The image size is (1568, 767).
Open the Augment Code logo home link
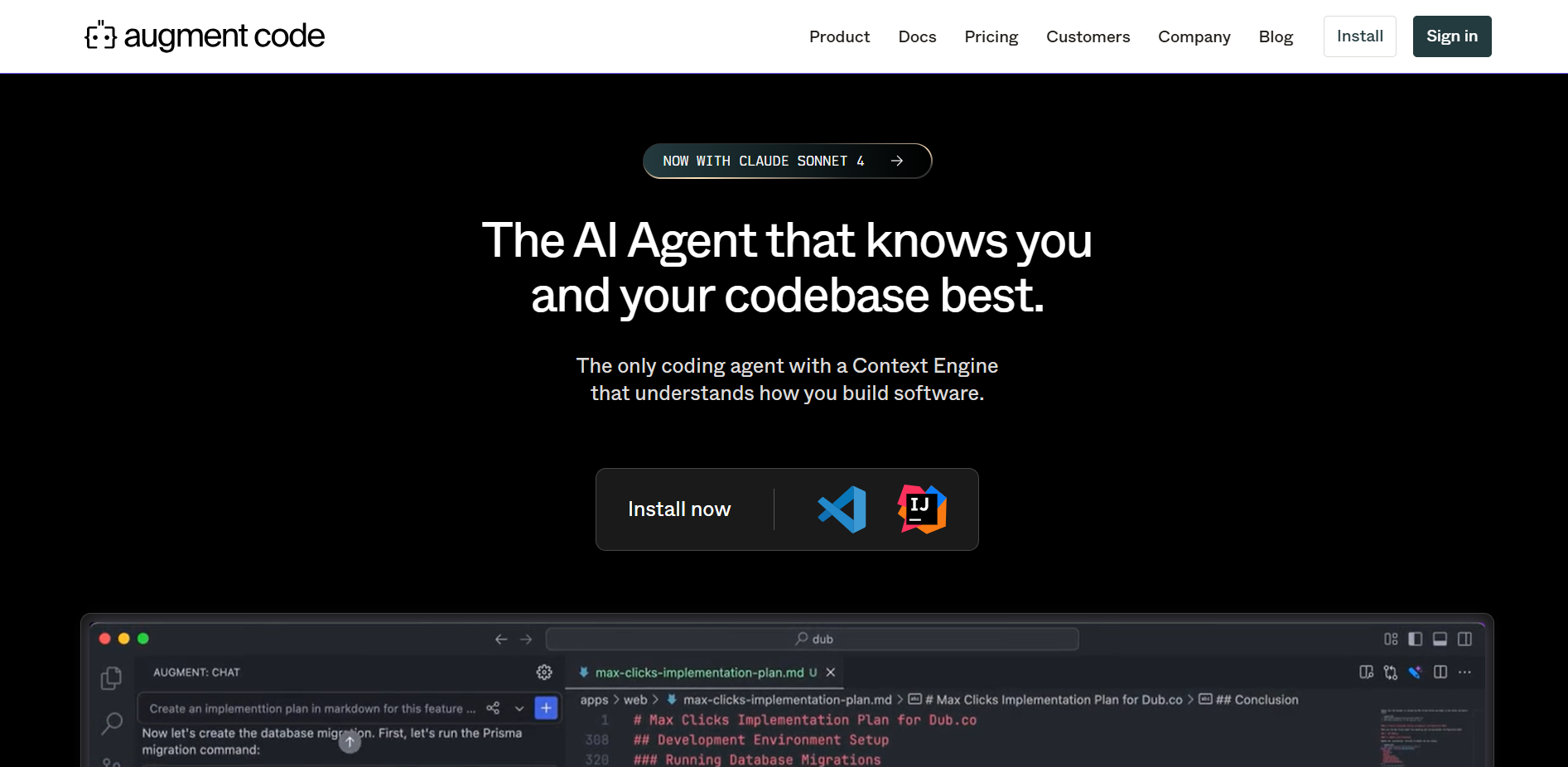[x=205, y=36]
